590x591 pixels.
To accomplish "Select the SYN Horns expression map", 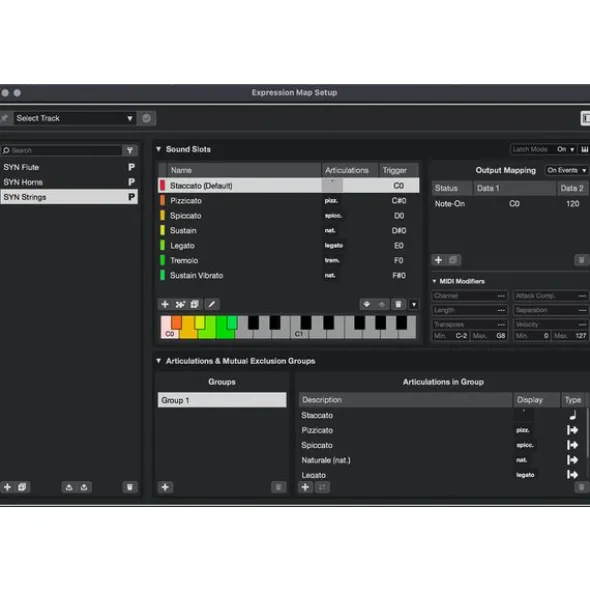I will click(x=69, y=182).
